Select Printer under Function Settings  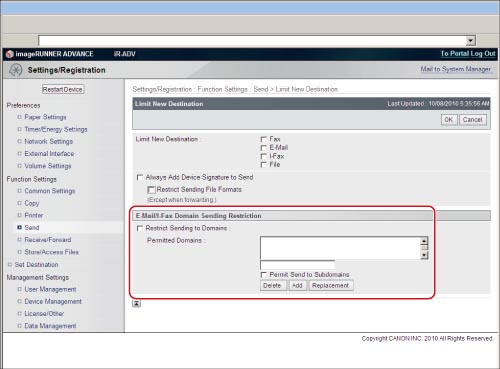click(x=34, y=215)
